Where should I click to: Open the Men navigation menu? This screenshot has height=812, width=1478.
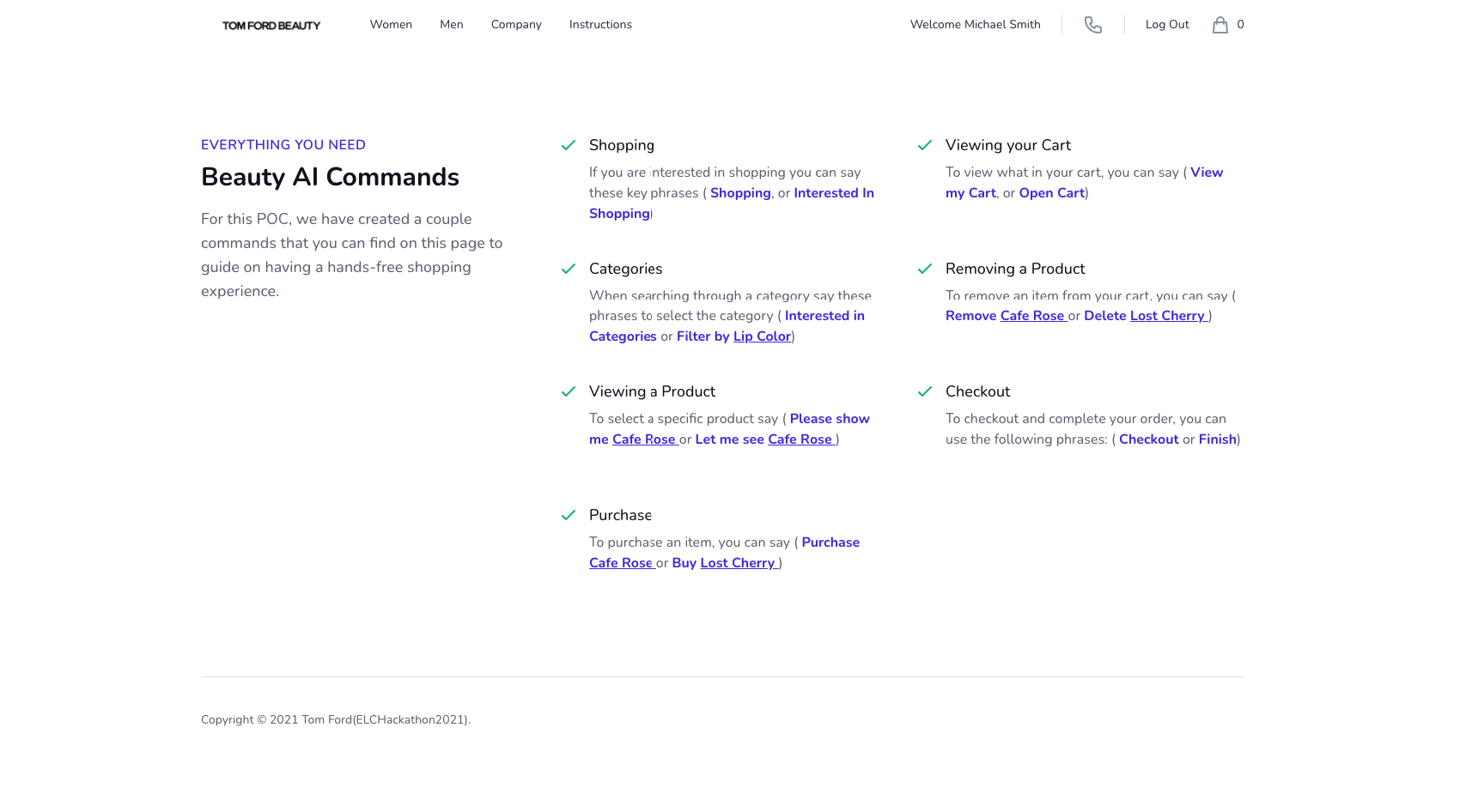[x=451, y=24]
